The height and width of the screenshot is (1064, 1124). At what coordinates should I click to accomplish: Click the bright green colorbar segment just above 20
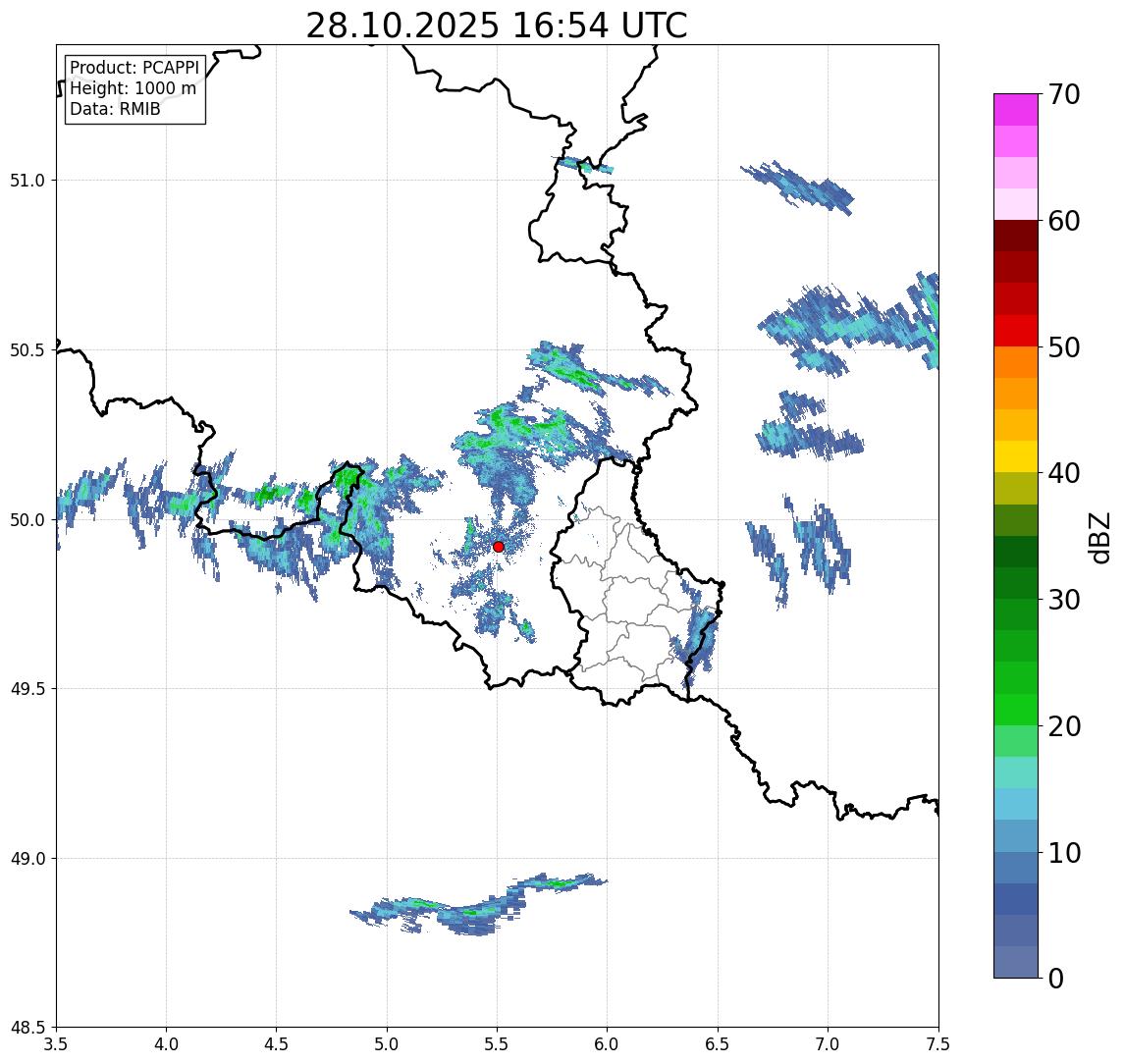tap(1016, 709)
